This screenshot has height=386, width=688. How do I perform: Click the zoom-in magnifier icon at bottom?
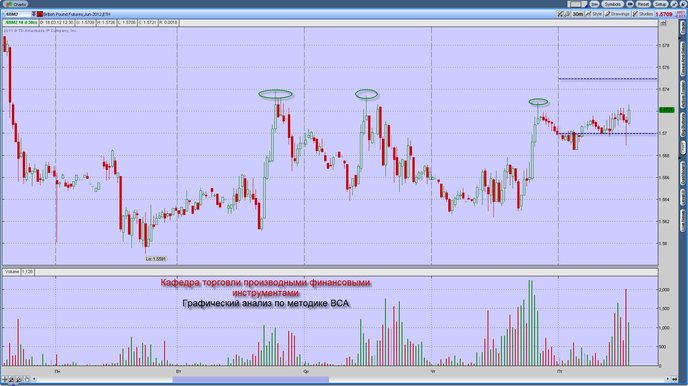12,379
